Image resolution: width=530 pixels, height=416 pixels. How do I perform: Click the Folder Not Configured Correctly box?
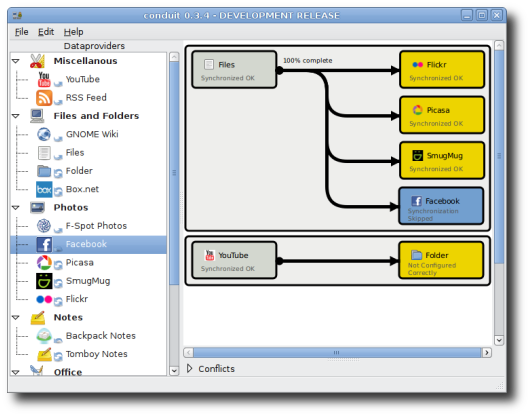pyautogui.click(x=441, y=260)
